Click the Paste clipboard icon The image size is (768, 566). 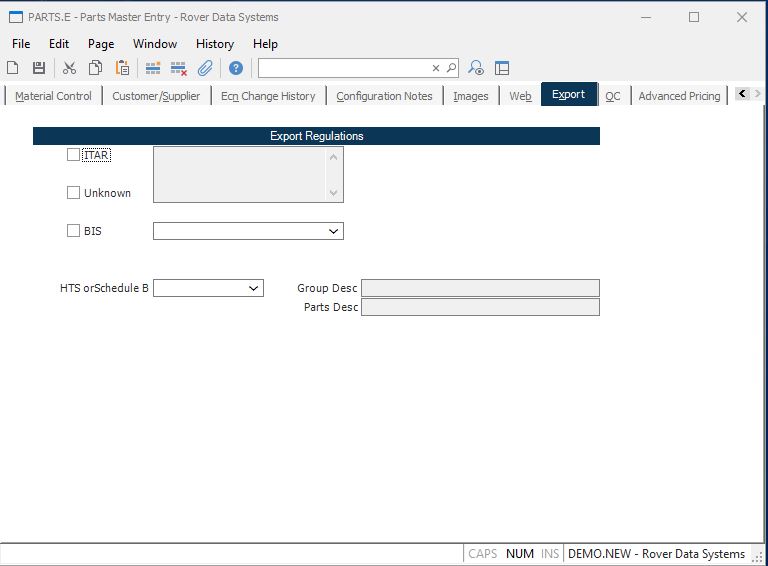[x=122, y=68]
